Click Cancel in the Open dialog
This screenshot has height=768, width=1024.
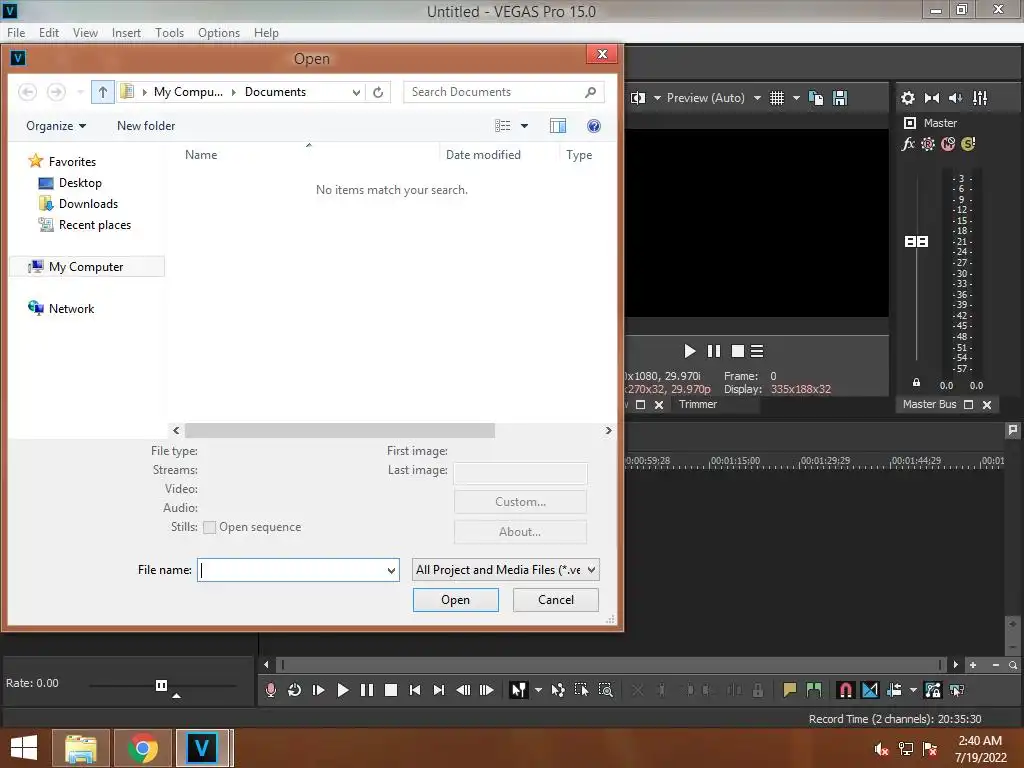point(556,600)
